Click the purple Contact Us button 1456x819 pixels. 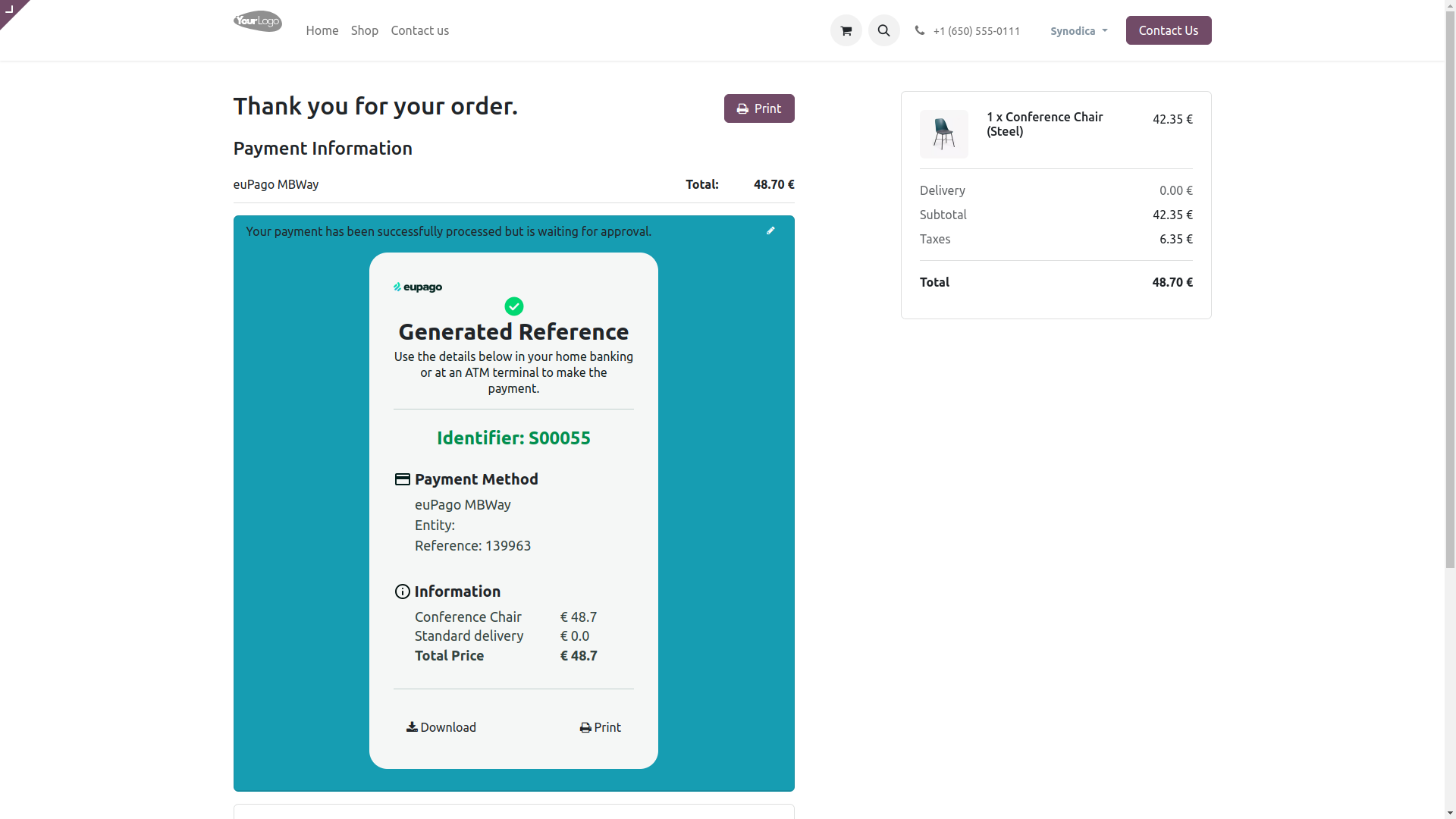[1169, 30]
